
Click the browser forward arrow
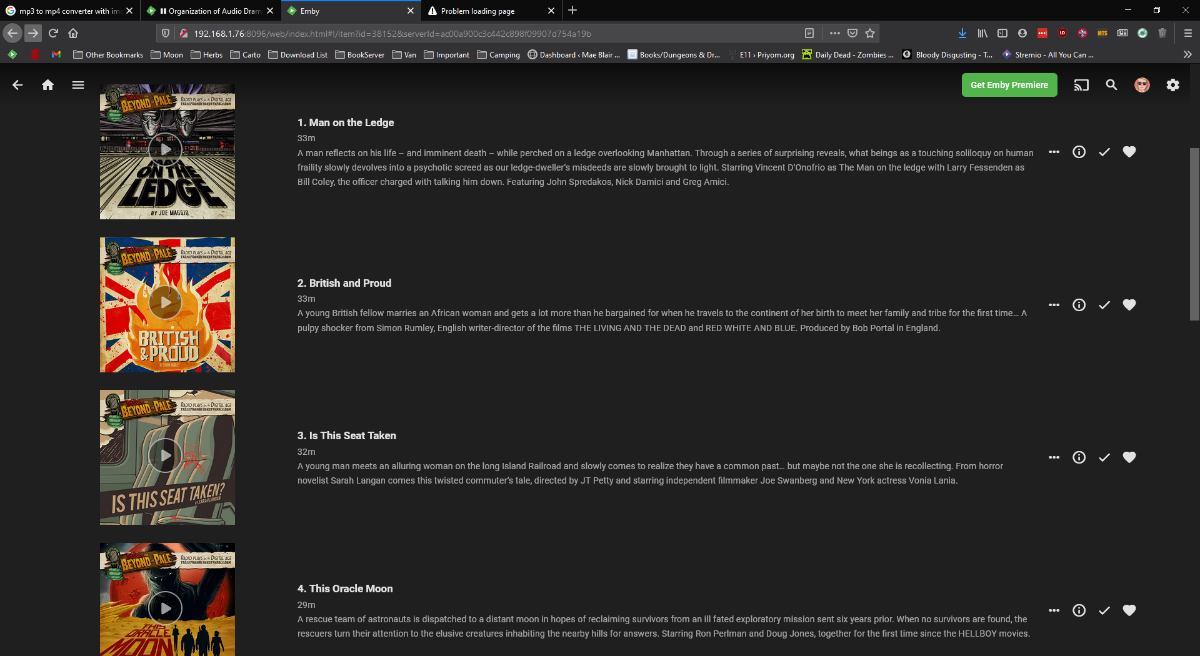click(x=32, y=32)
